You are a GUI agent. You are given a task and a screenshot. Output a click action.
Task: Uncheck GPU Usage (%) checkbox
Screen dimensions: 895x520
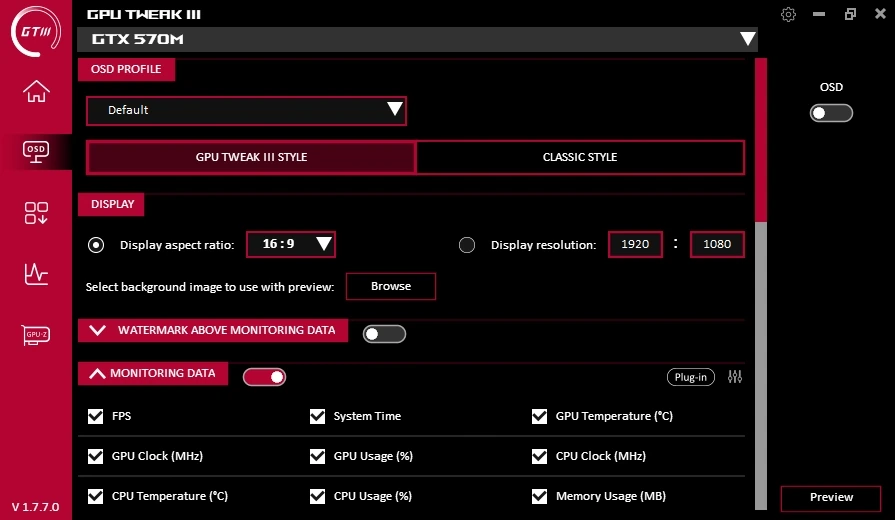[x=317, y=456]
